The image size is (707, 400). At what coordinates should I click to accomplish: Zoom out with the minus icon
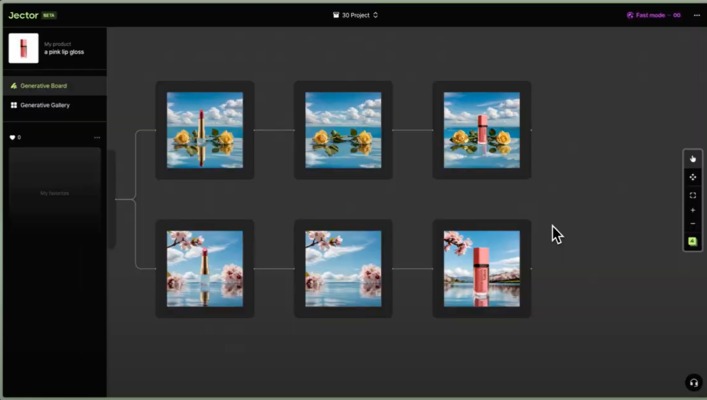[x=692, y=225]
